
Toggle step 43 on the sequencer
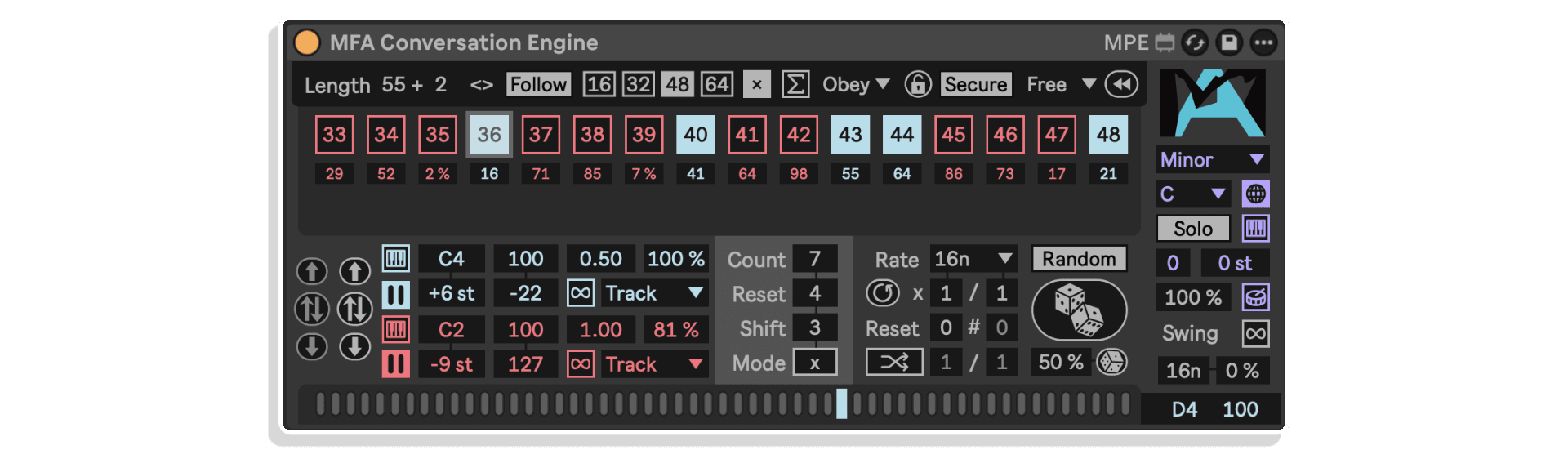pyautogui.click(x=850, y=135)
